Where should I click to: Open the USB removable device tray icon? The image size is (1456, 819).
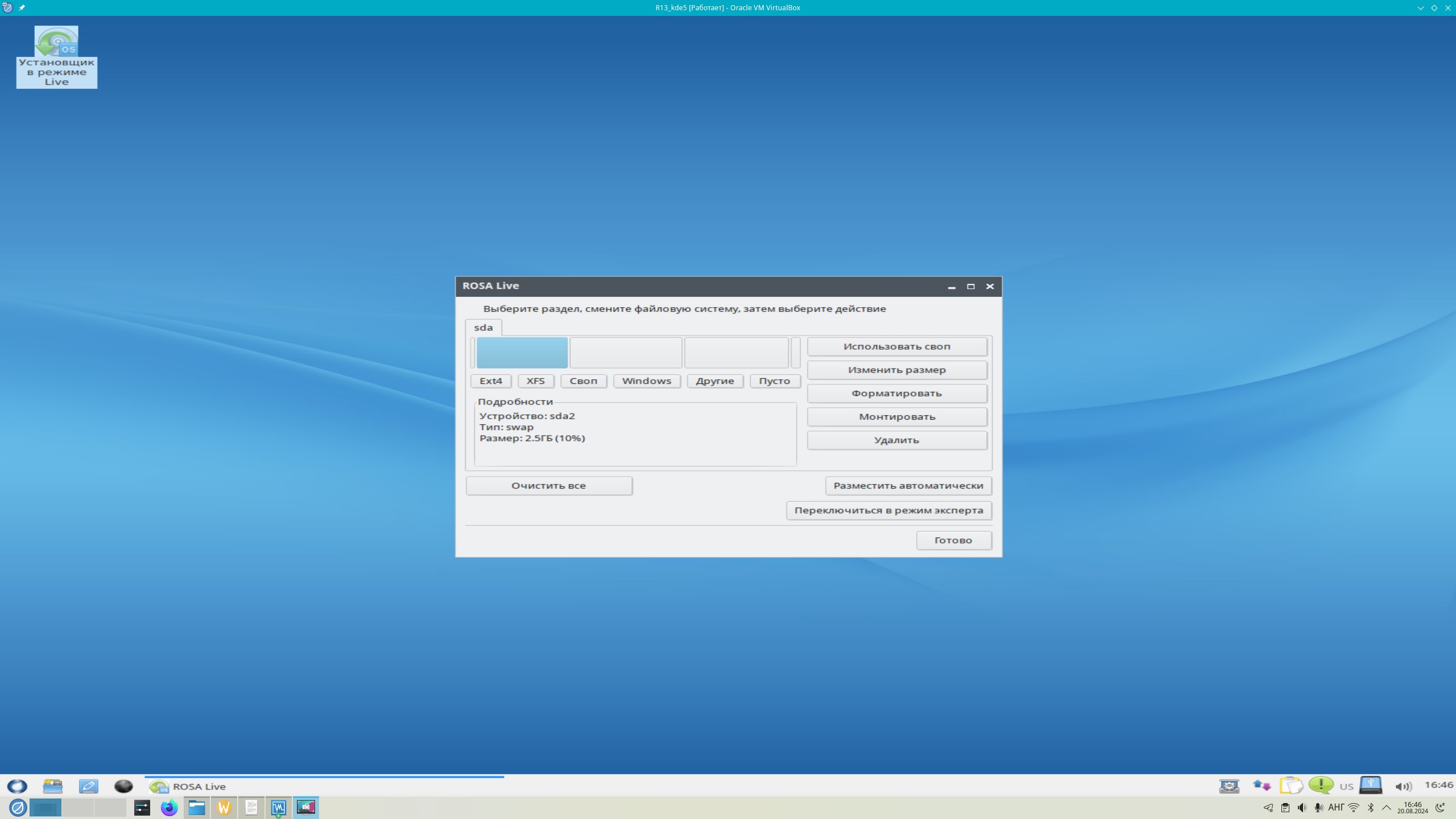click(x=1371, y=785)
